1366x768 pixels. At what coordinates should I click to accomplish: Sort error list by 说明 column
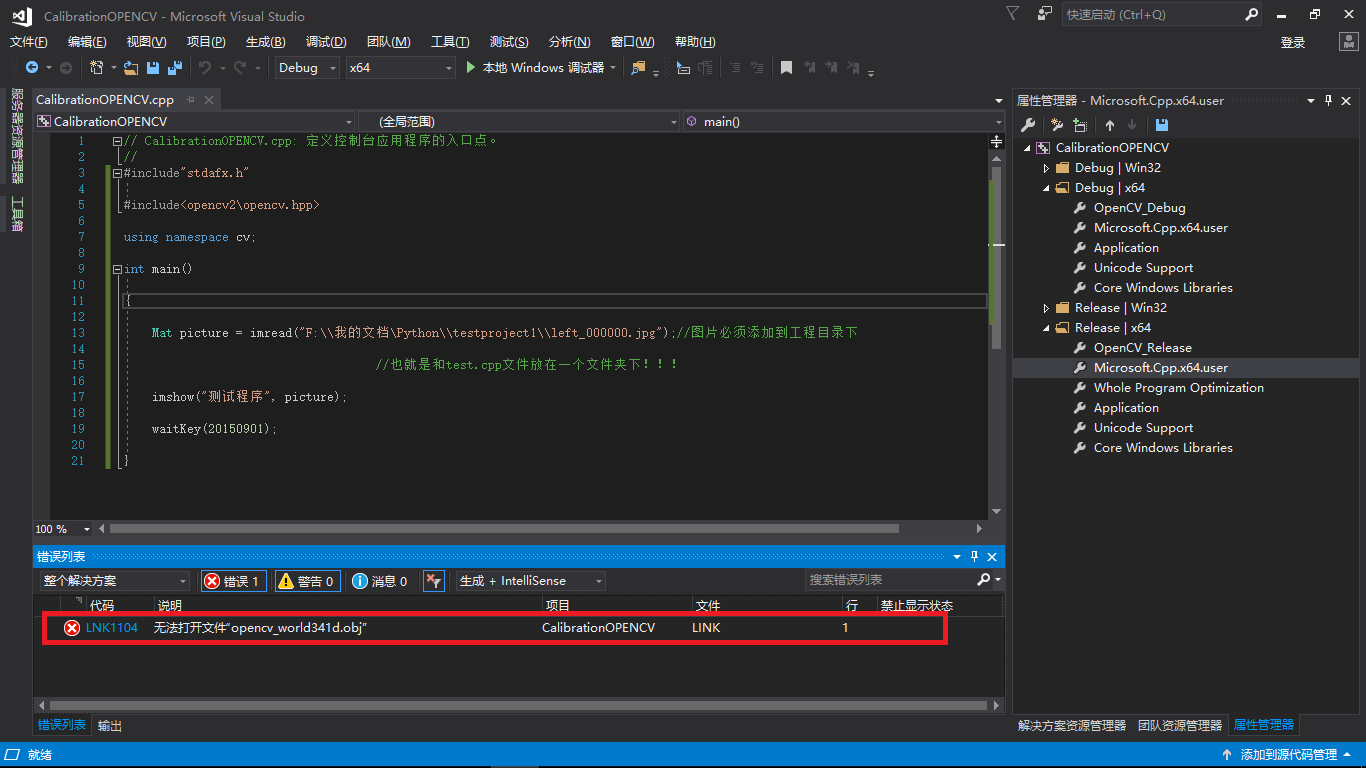170,606
